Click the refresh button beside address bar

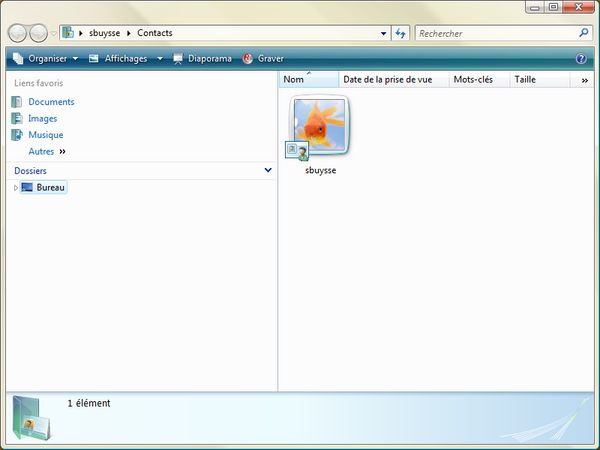tap(400, 33)
